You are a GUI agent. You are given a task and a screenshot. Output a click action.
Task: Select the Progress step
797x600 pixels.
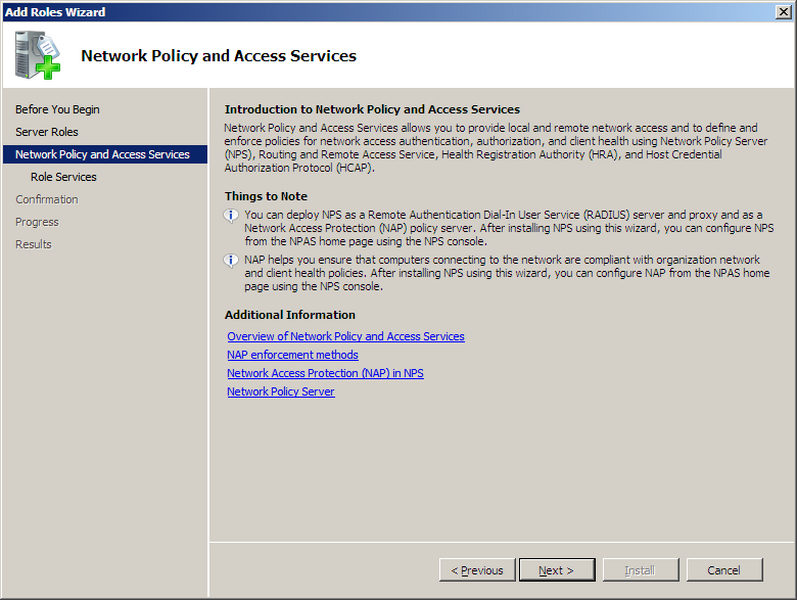pos(37,222)
